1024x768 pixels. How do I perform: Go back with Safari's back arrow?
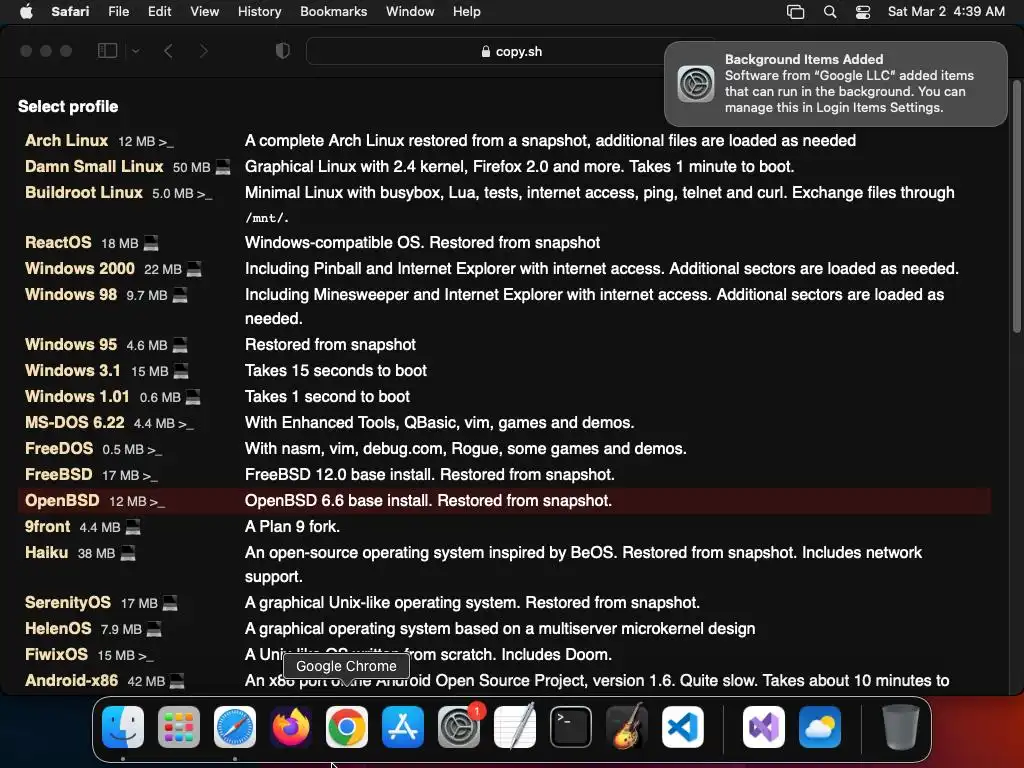[168, 51]
